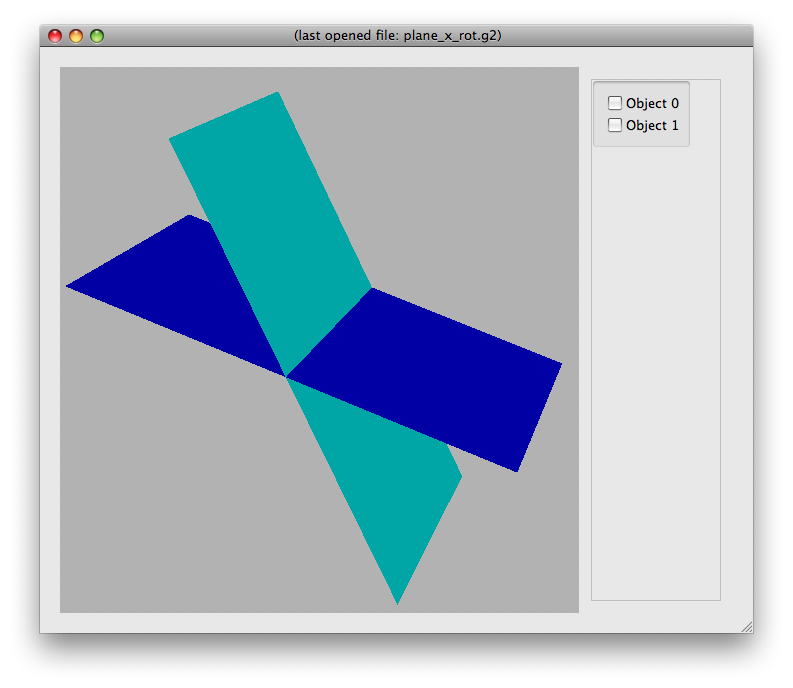Enable the Object 1 checkbox
The image size is (793, 688).
pyautogui.click(x=614, y=125)
